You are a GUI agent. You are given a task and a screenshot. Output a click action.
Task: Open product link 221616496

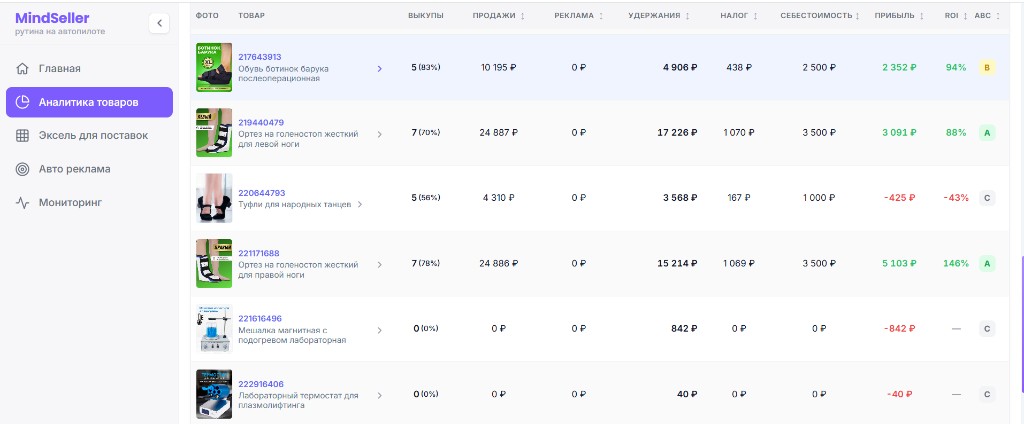point(260,318)
